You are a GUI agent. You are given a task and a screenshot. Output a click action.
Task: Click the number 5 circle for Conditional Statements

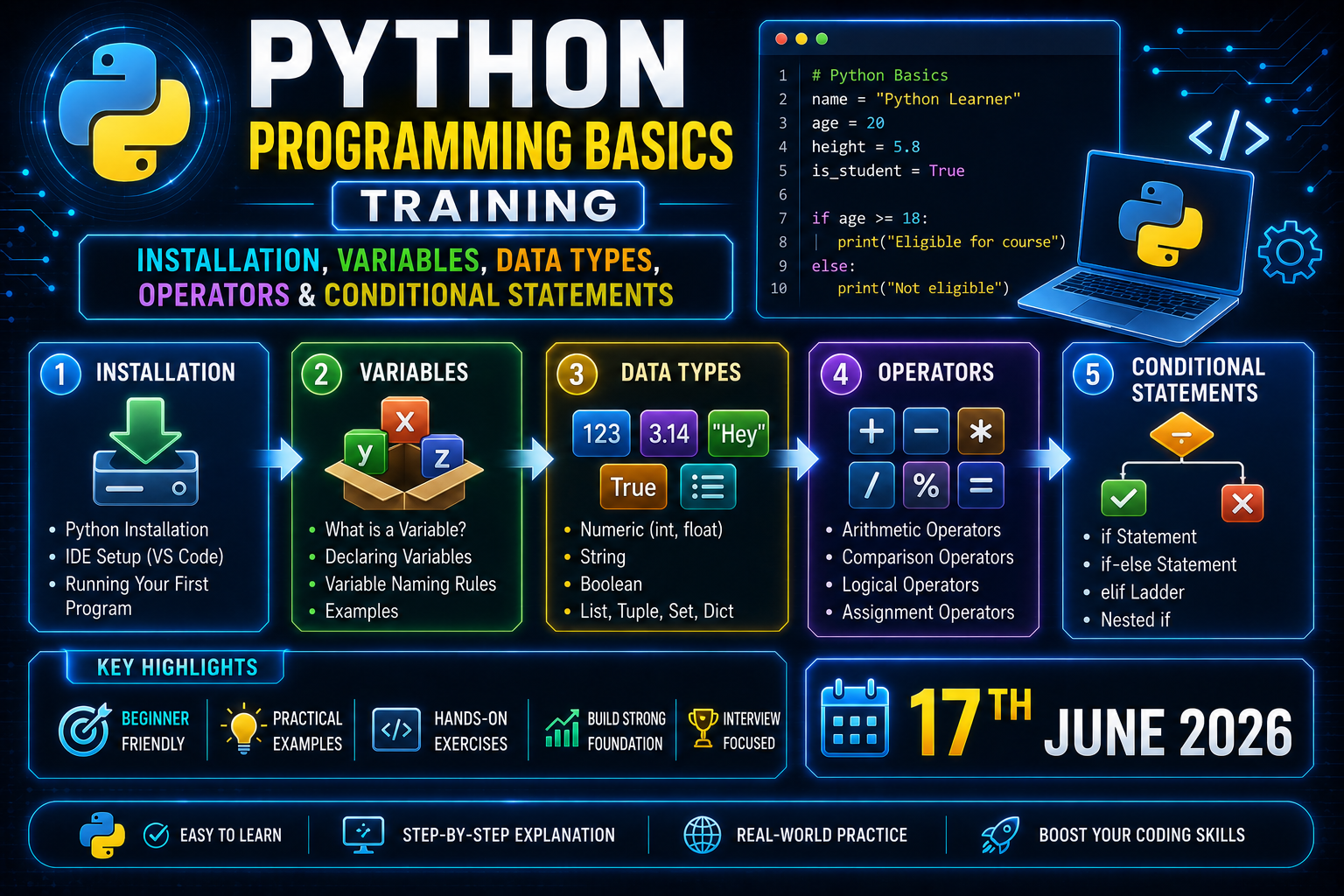(x=1093, y=374)
